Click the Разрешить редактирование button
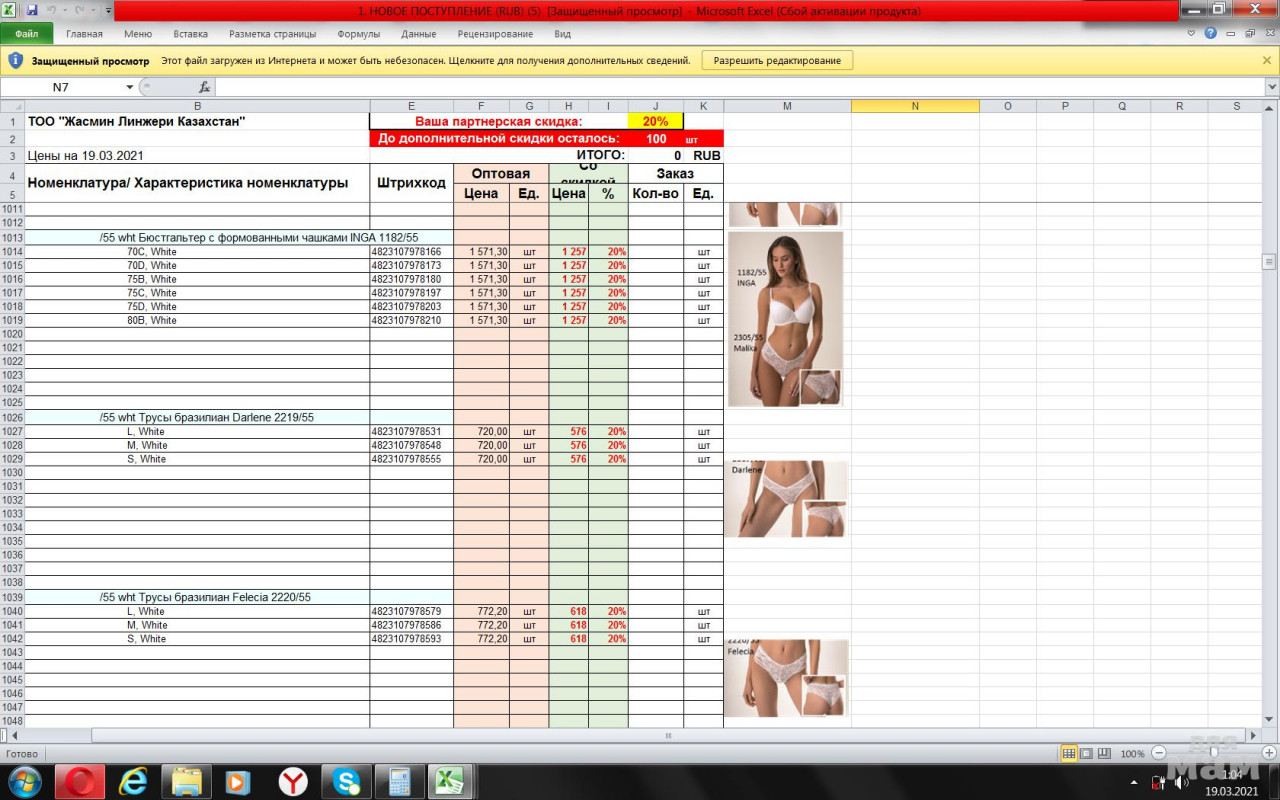The width and height of the screenshot is (1280, 800). point(777,60)
